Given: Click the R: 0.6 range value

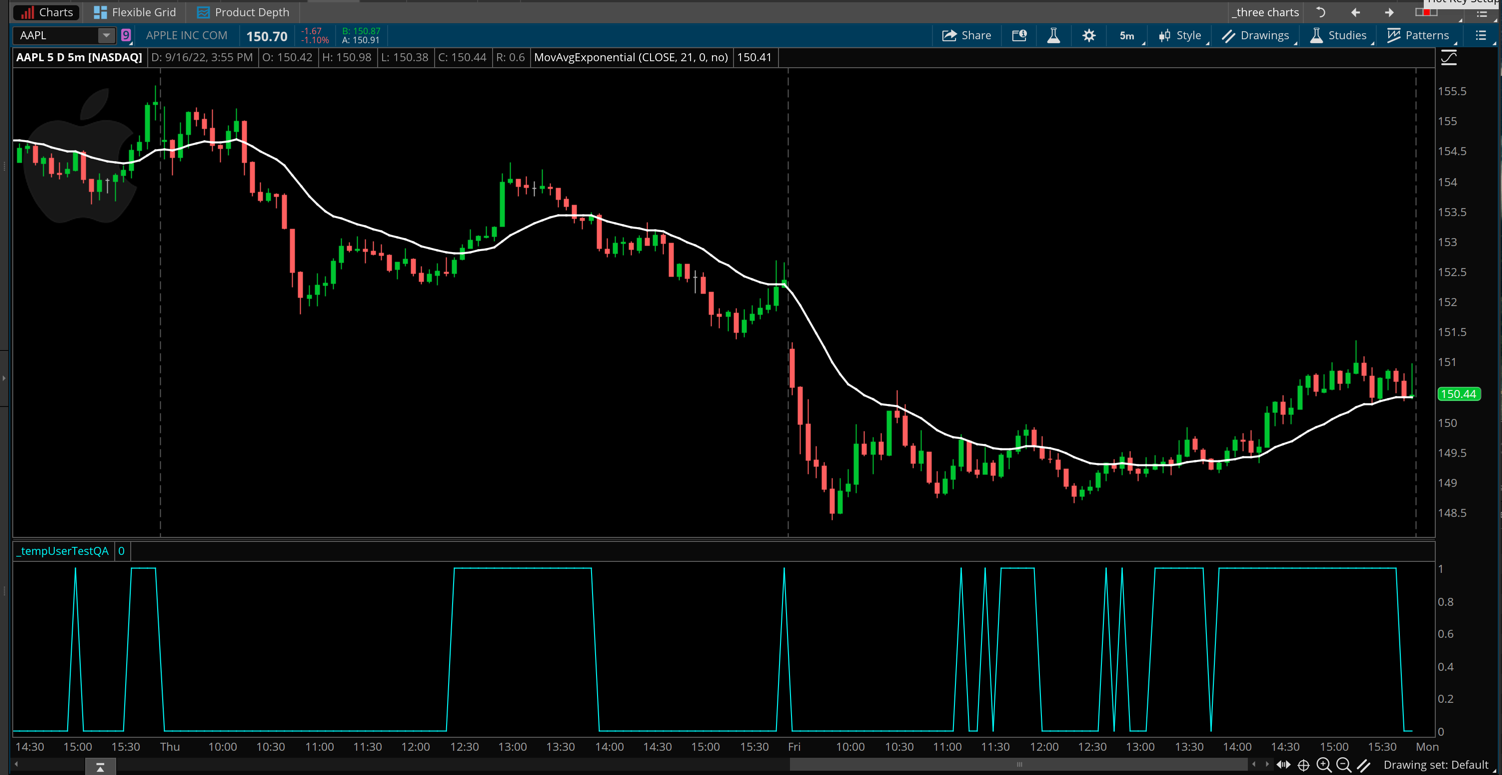Looking at the screenshot, I should click(x=510, y=57).
